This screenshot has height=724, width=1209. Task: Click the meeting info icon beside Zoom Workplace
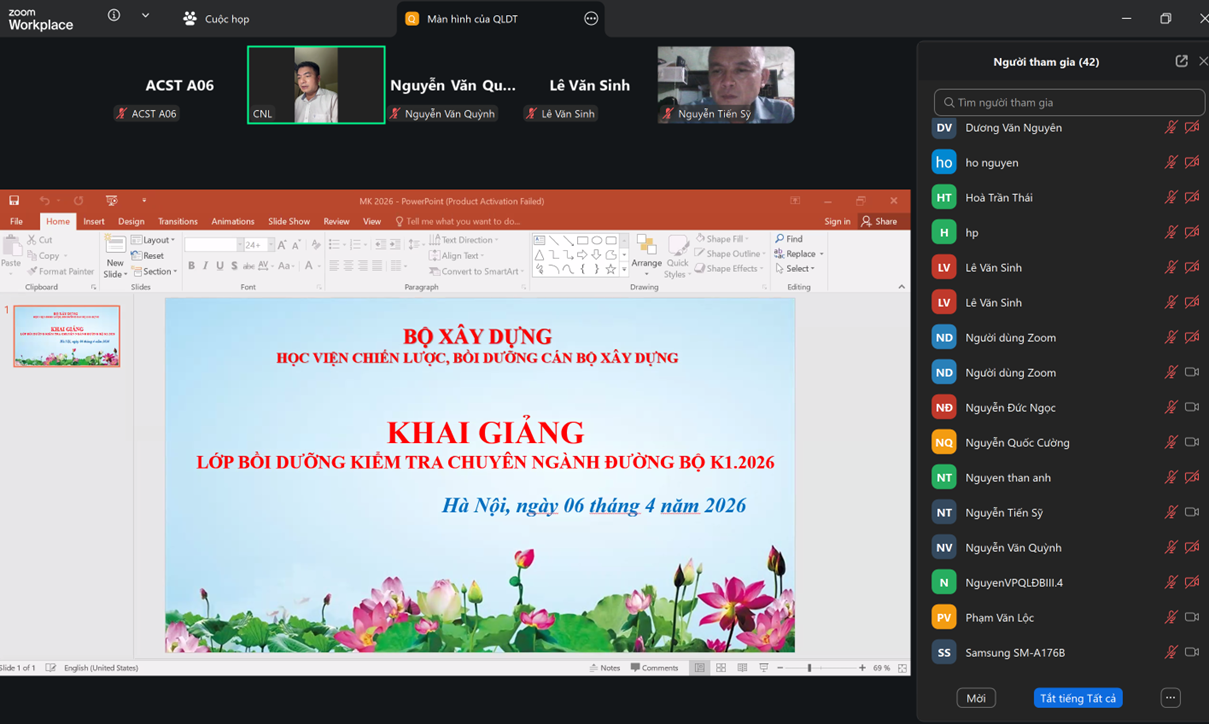[114, 16]
